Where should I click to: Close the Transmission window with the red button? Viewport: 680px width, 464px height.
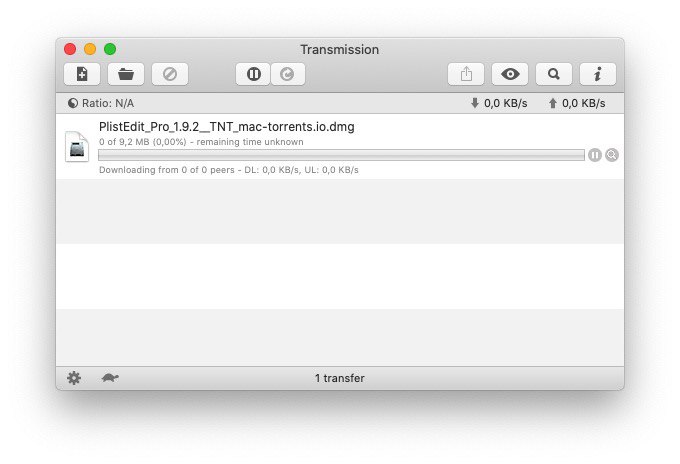click(70, 49)
